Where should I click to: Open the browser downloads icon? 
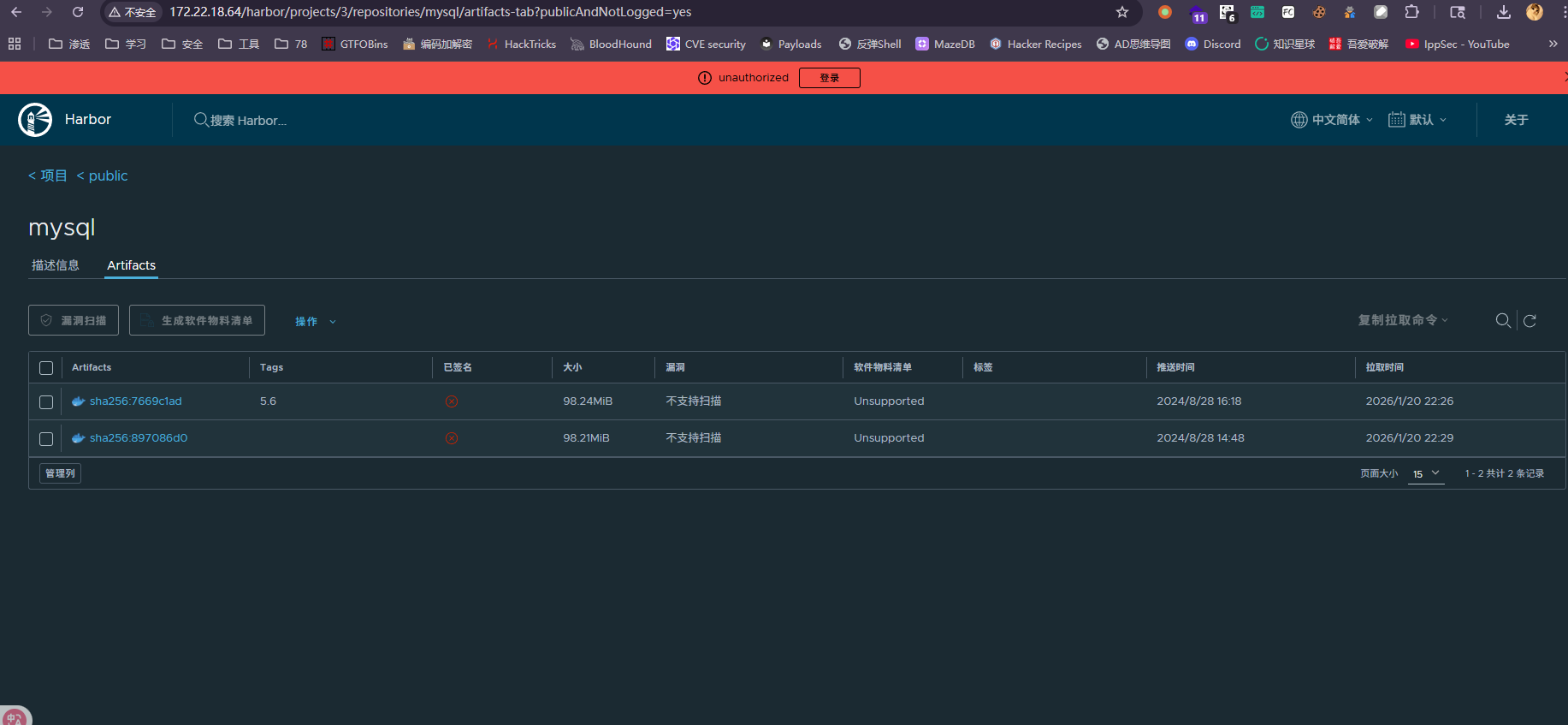click(1503, 12)
